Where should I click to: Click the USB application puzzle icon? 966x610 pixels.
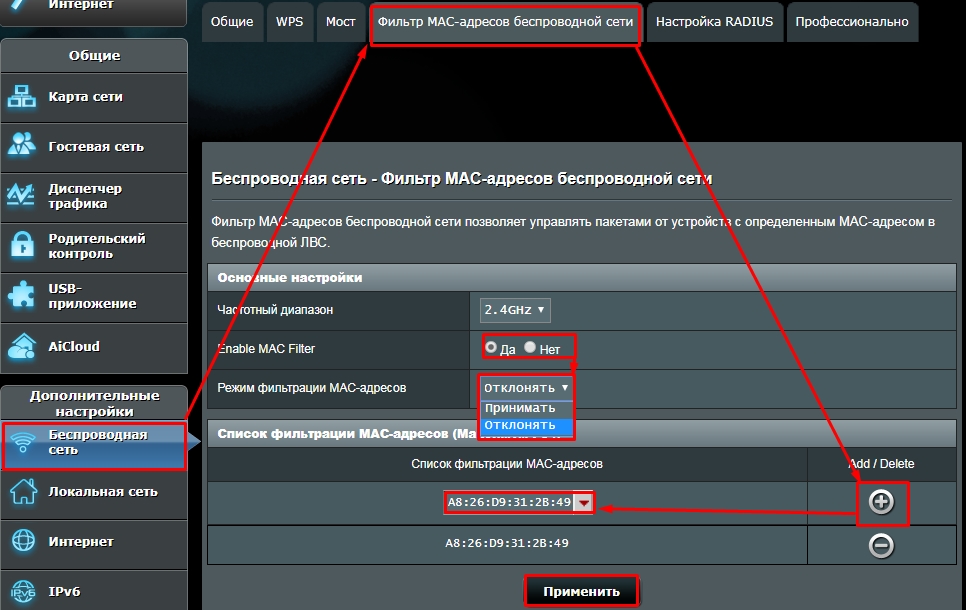(22, 295)
